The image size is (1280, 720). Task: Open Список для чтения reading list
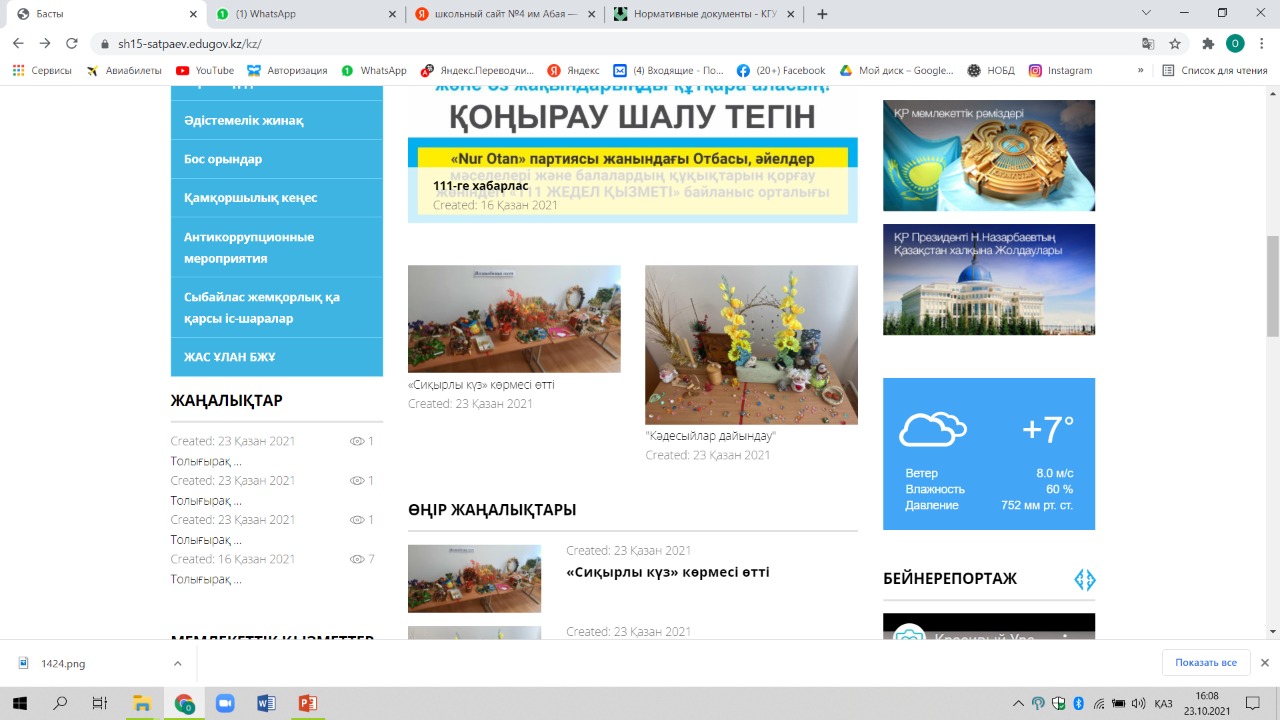pyautogui.click(x=1214, y=71)
